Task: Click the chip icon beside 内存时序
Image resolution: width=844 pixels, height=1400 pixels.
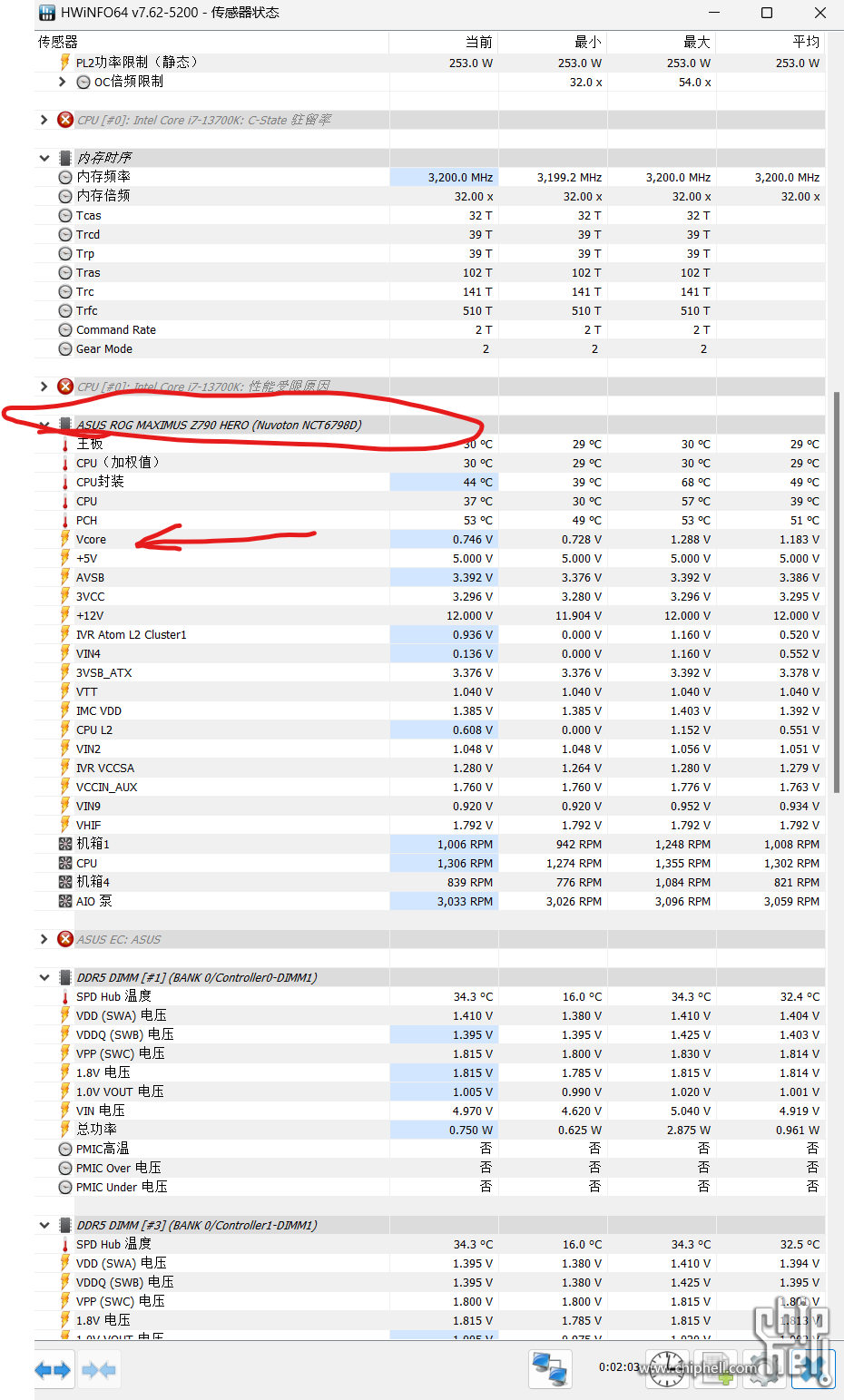Action: tap(65, 158)
